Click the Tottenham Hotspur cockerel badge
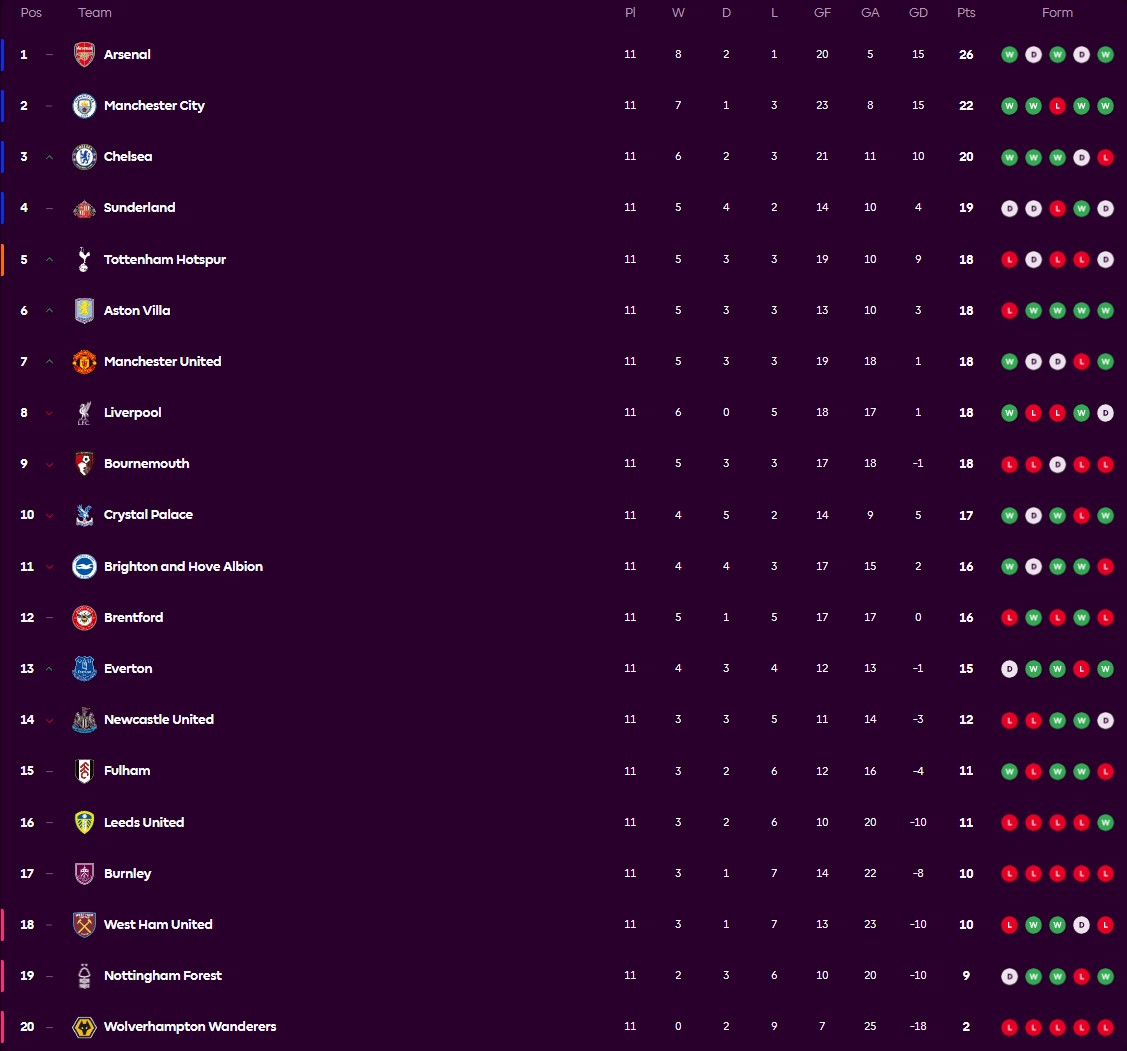The height and width of the screenshot is (1051, 1127). pyautogui.click(x=84, y=259)
